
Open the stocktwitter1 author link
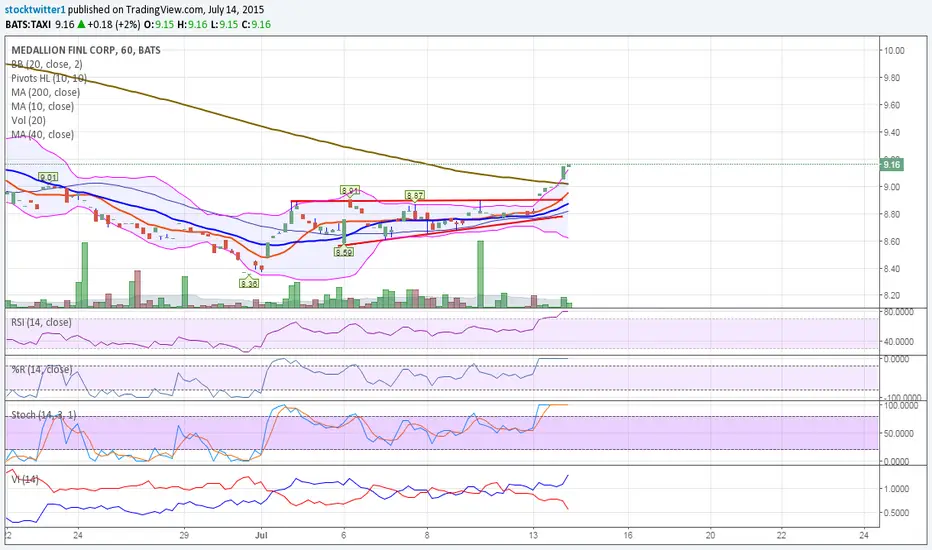coord(34,10)
